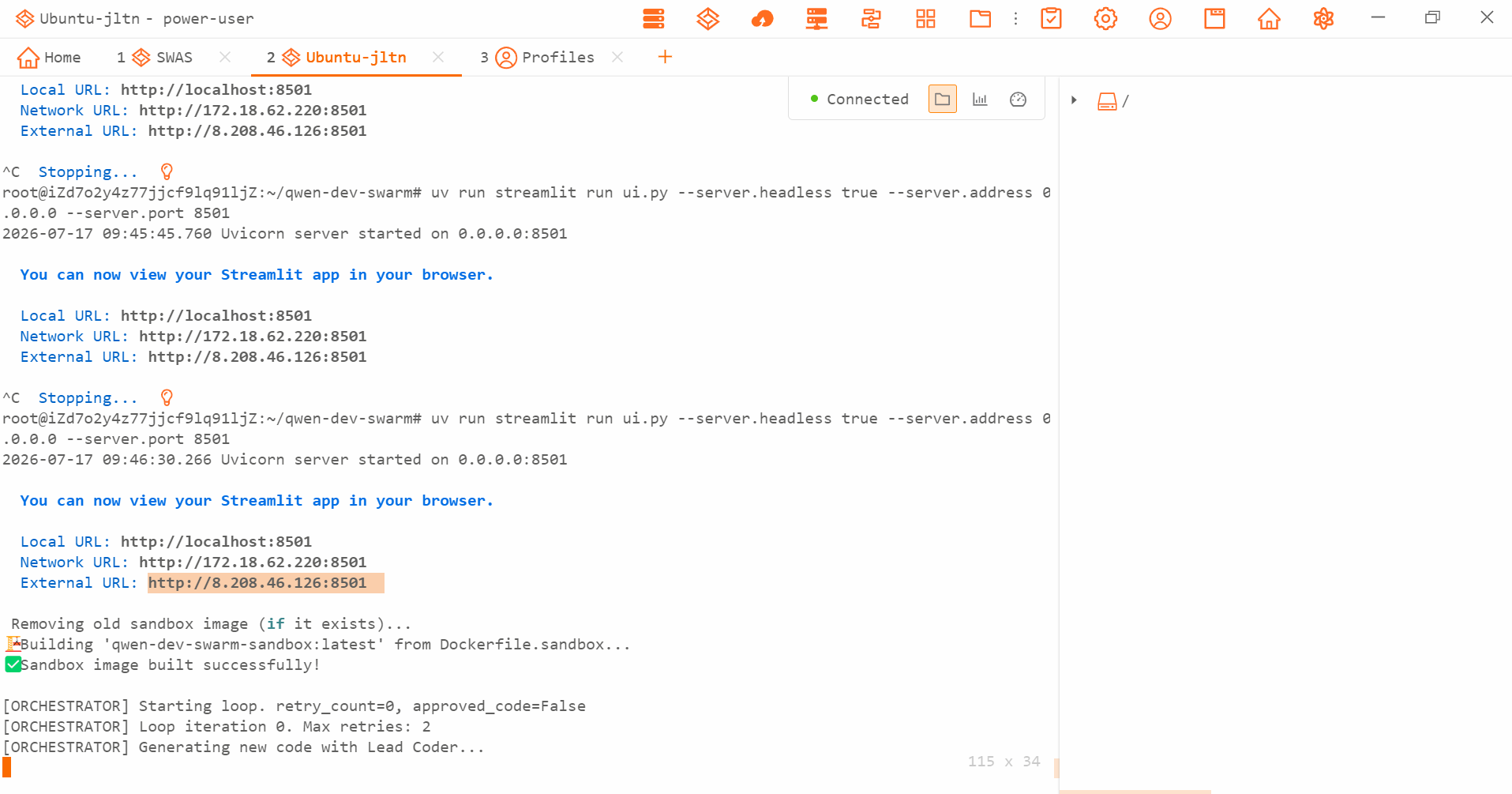Restore down the application window
The height and width of the screenshot is (794, 1512).
[1432, 17]
